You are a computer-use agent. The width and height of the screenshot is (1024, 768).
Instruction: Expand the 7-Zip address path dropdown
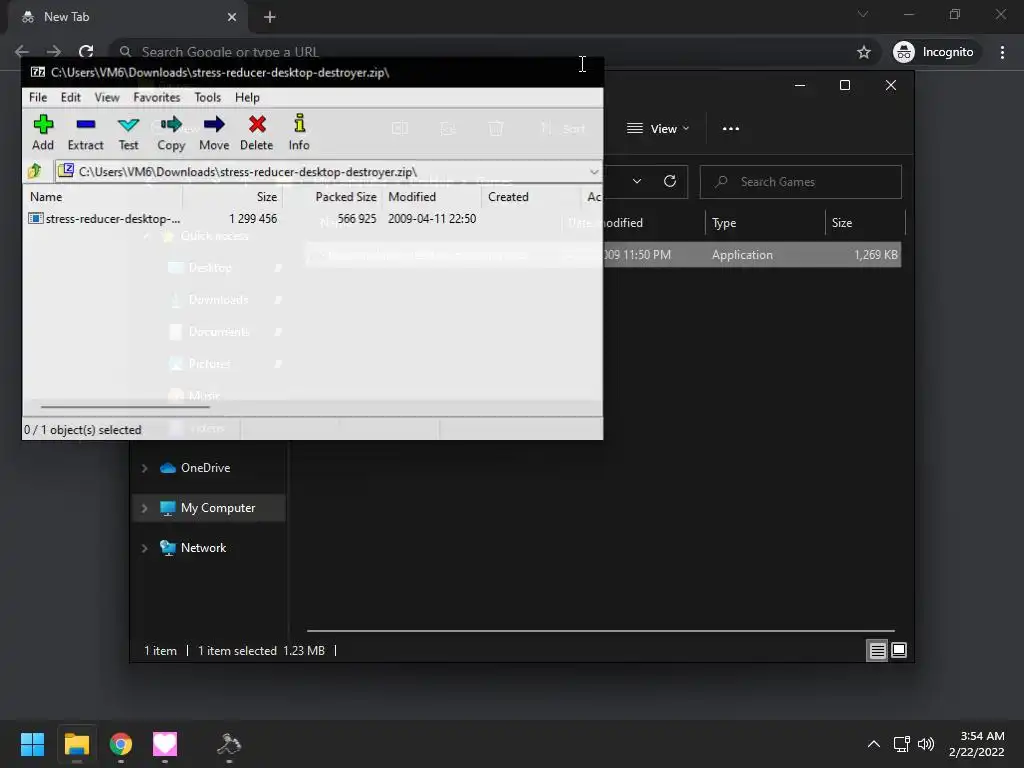click(x=594, y=172)
